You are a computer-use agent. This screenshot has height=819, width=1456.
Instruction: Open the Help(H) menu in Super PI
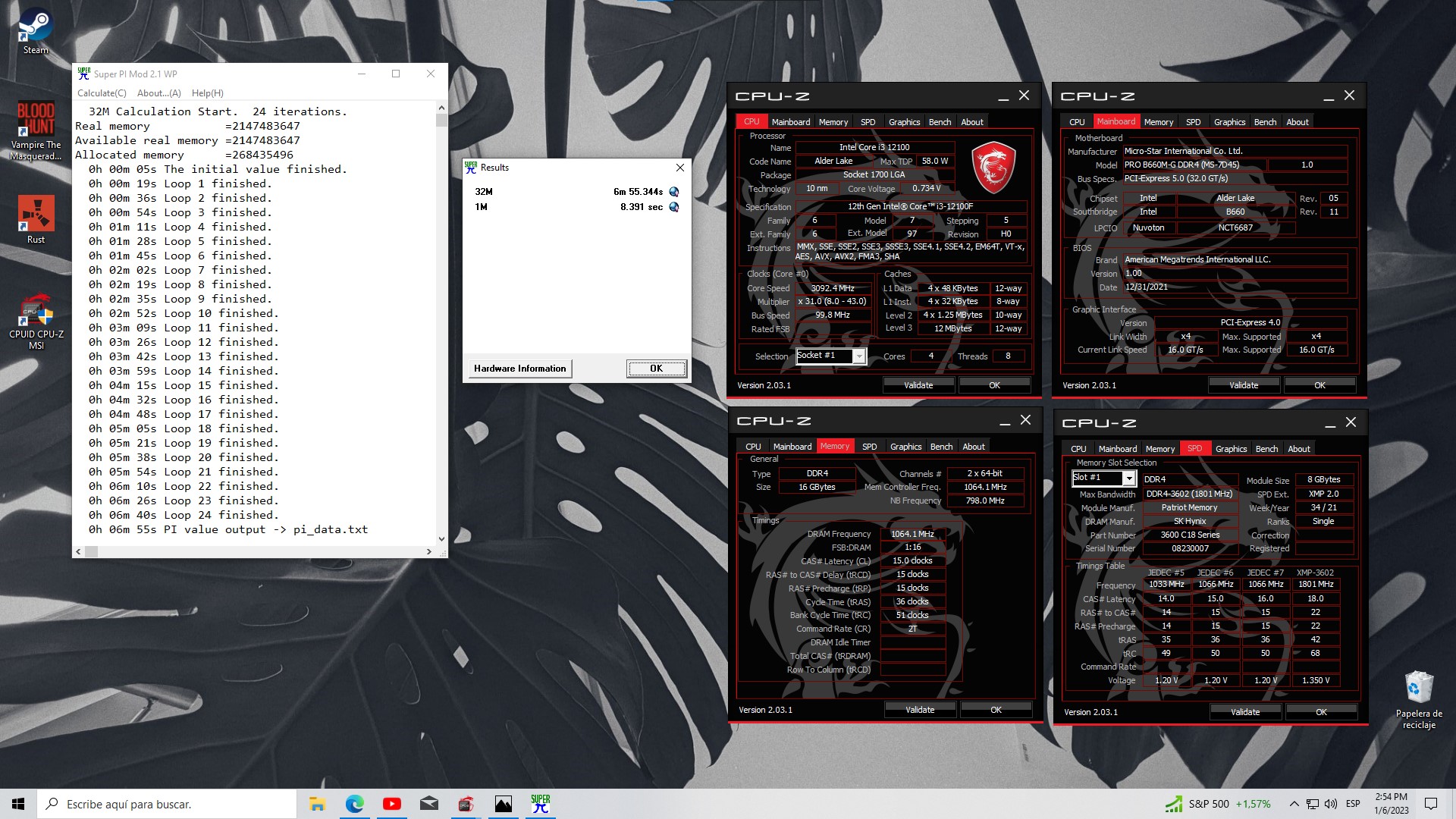click(207, 93)
